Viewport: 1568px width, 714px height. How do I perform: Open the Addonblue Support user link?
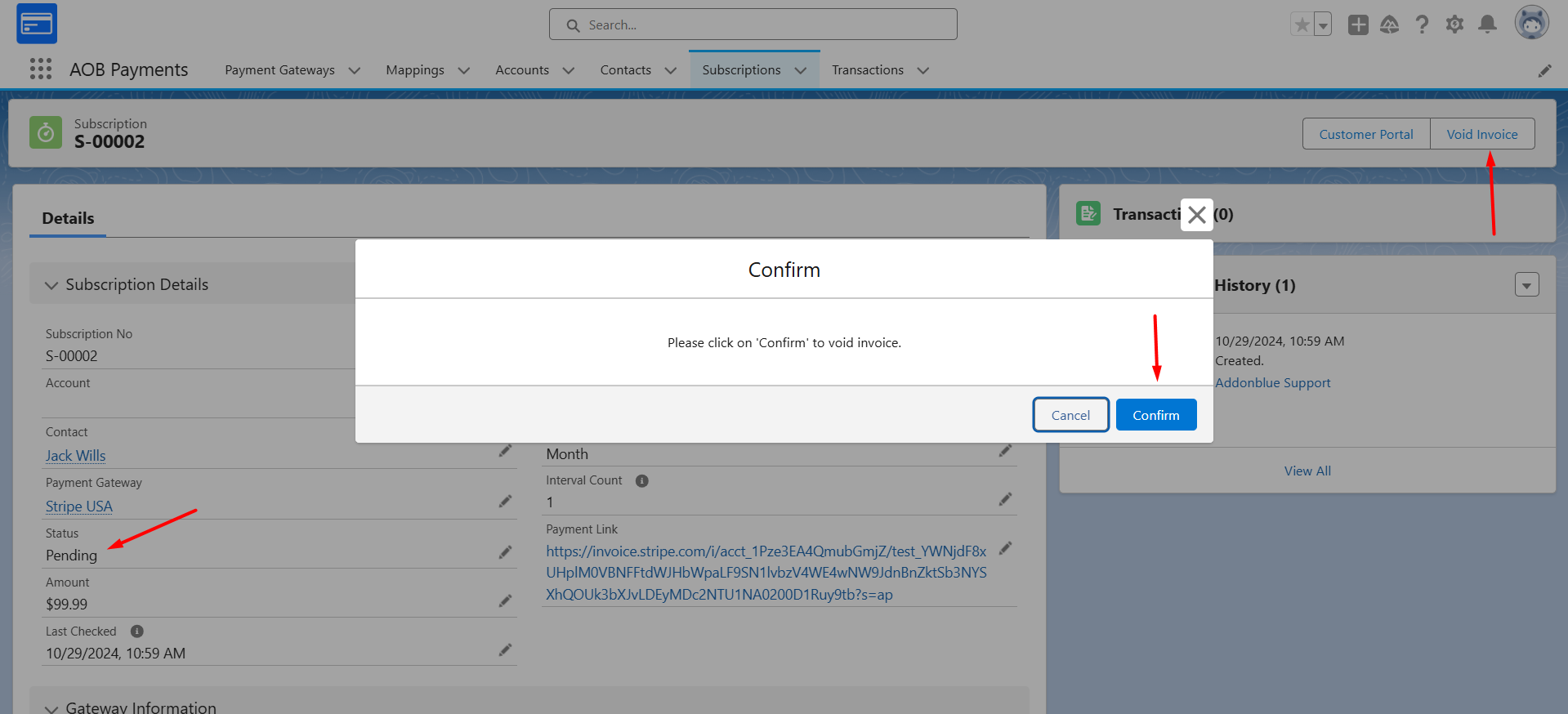tap(1272, 383)
